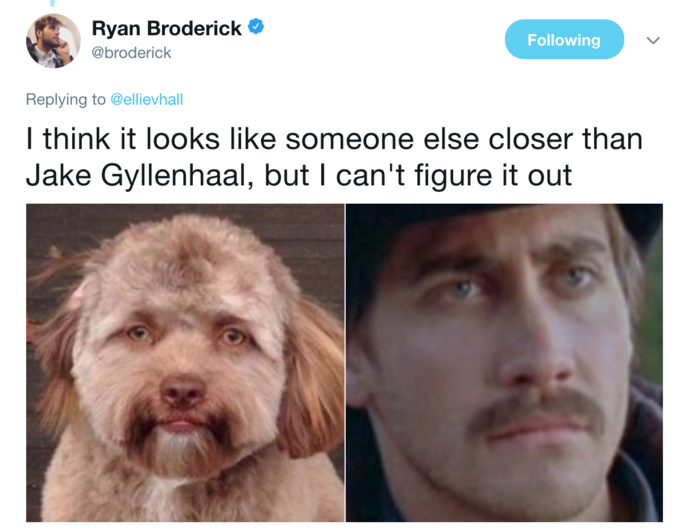
Task: View the photo of the mustached man in a hat
Action: coord(504,362)
